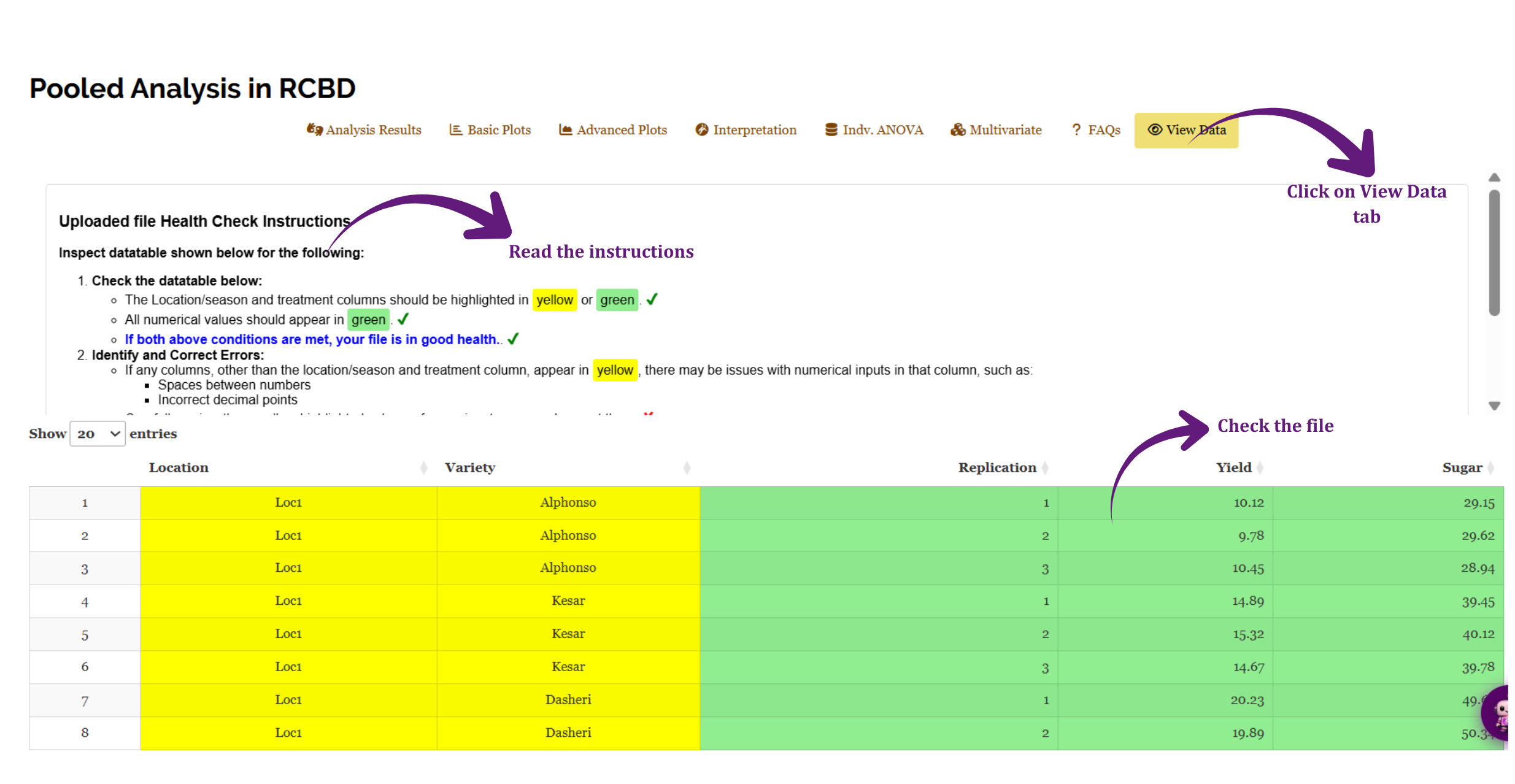
Task: Click the instructions panel scroll up arrow
Action: click(1495, 178)
